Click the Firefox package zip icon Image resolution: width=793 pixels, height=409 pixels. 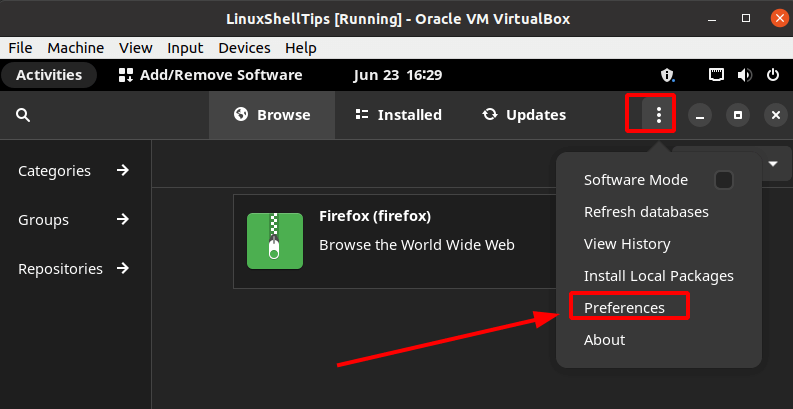point(275,241)
